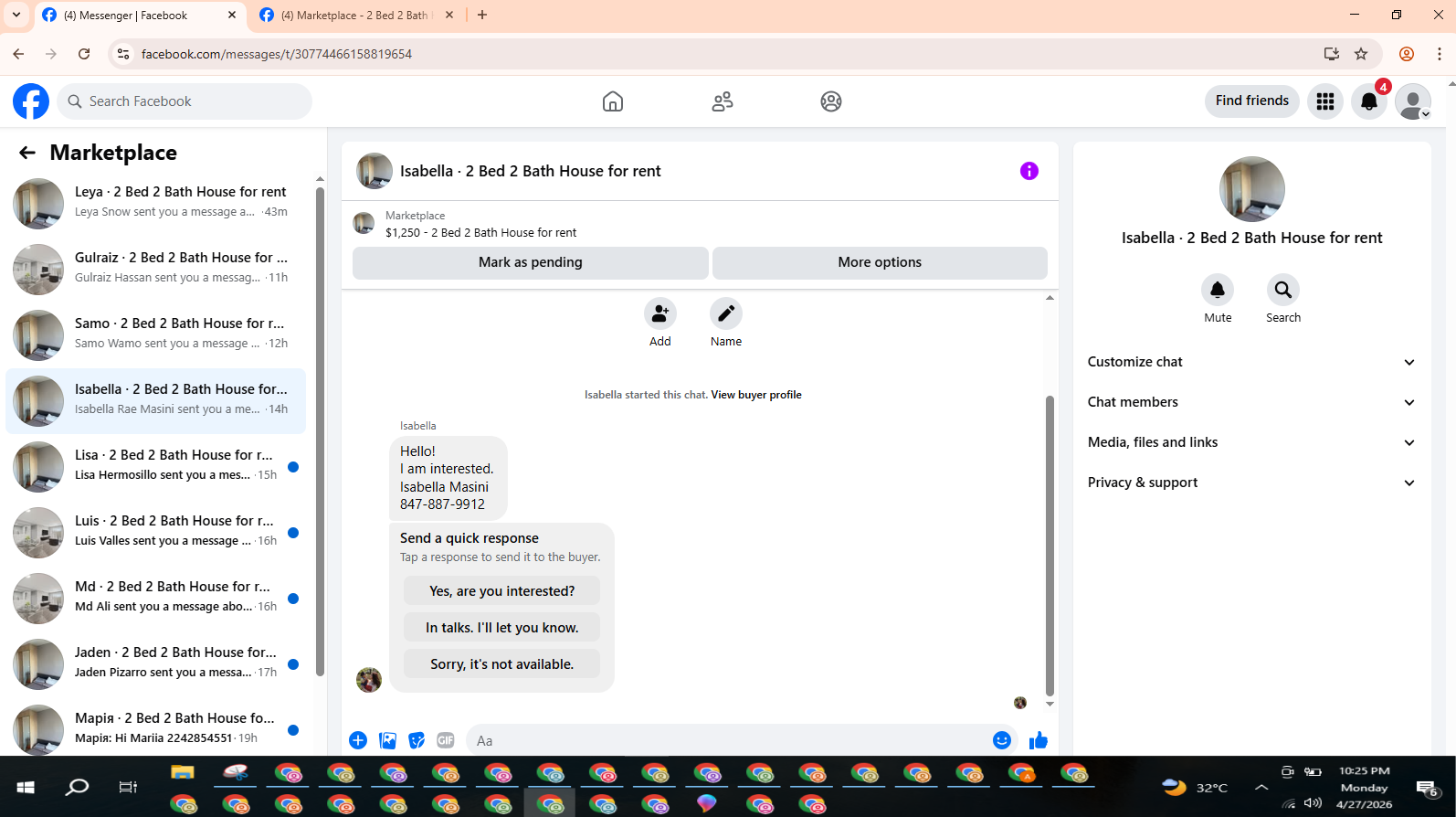Expand Media, files and links section
This screenshot has width=1456, height=817.
pos(1251,442)
